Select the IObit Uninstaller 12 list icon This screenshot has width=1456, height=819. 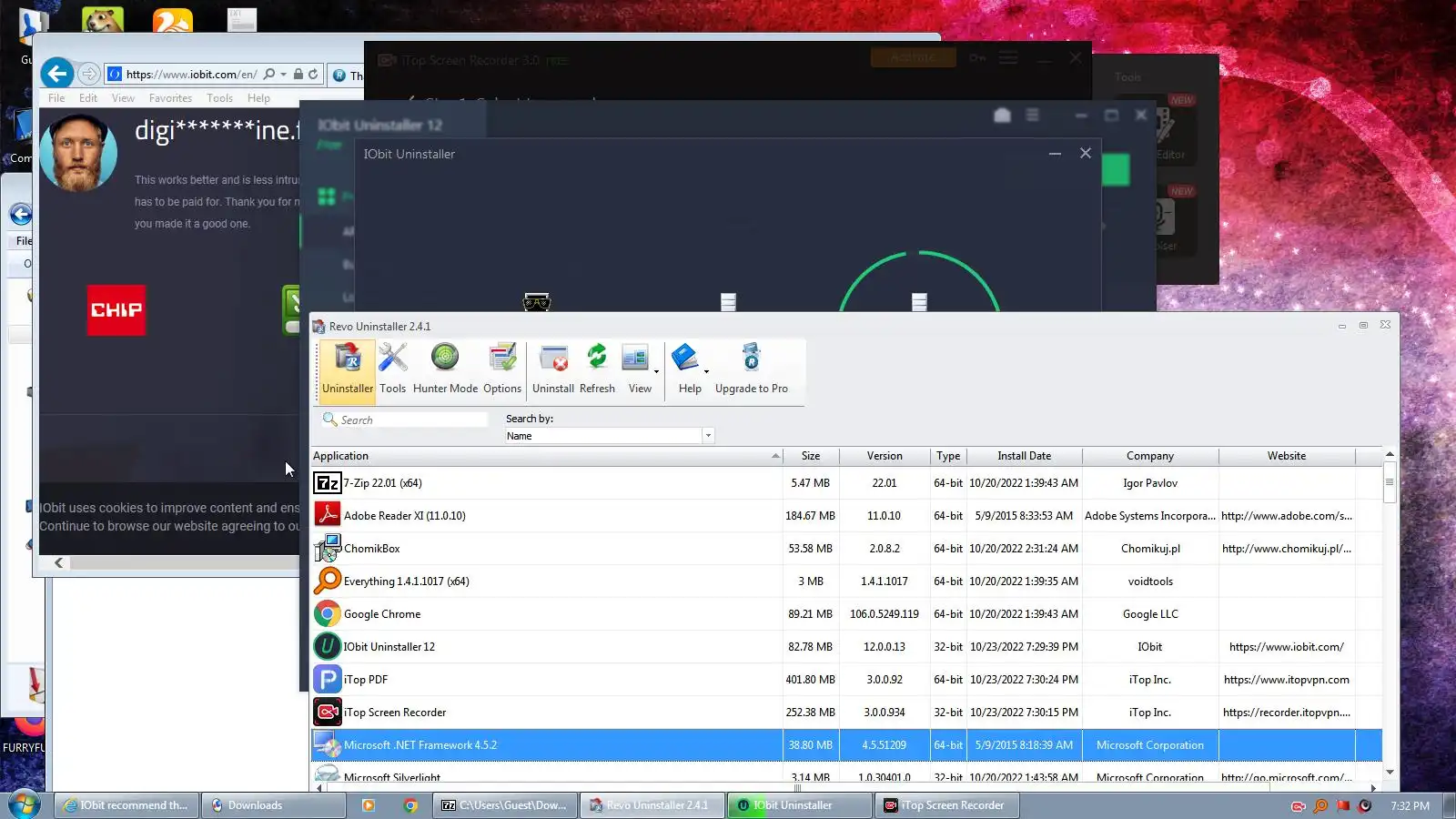(328, 647)
